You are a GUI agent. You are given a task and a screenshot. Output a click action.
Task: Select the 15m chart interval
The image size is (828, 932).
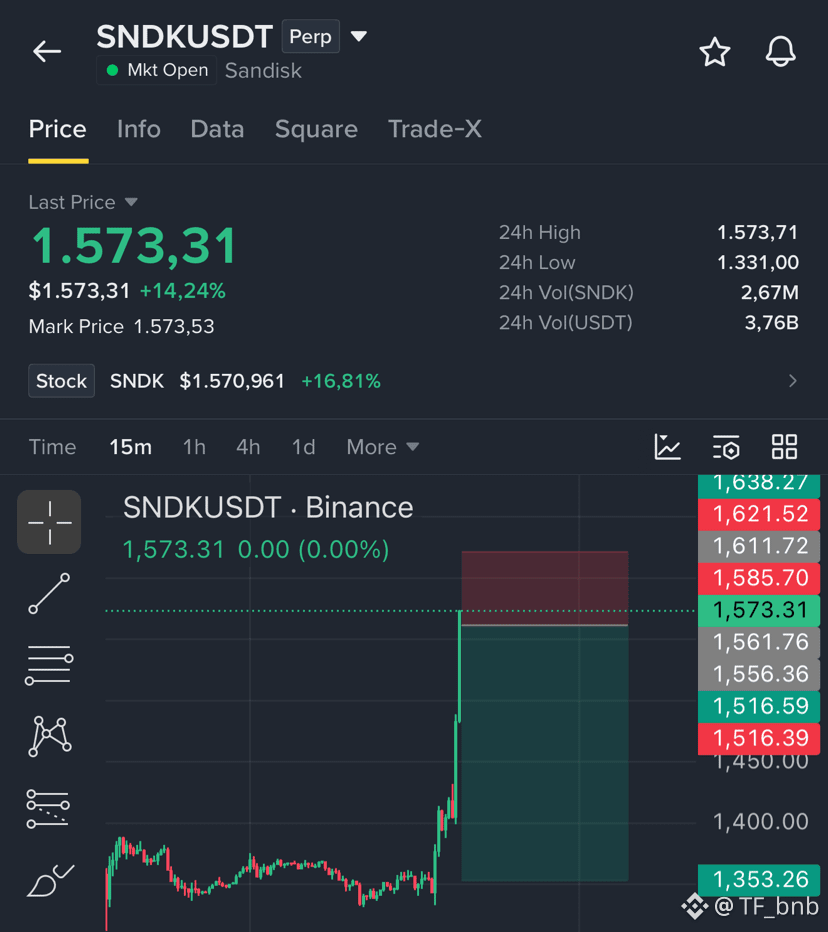130,447
